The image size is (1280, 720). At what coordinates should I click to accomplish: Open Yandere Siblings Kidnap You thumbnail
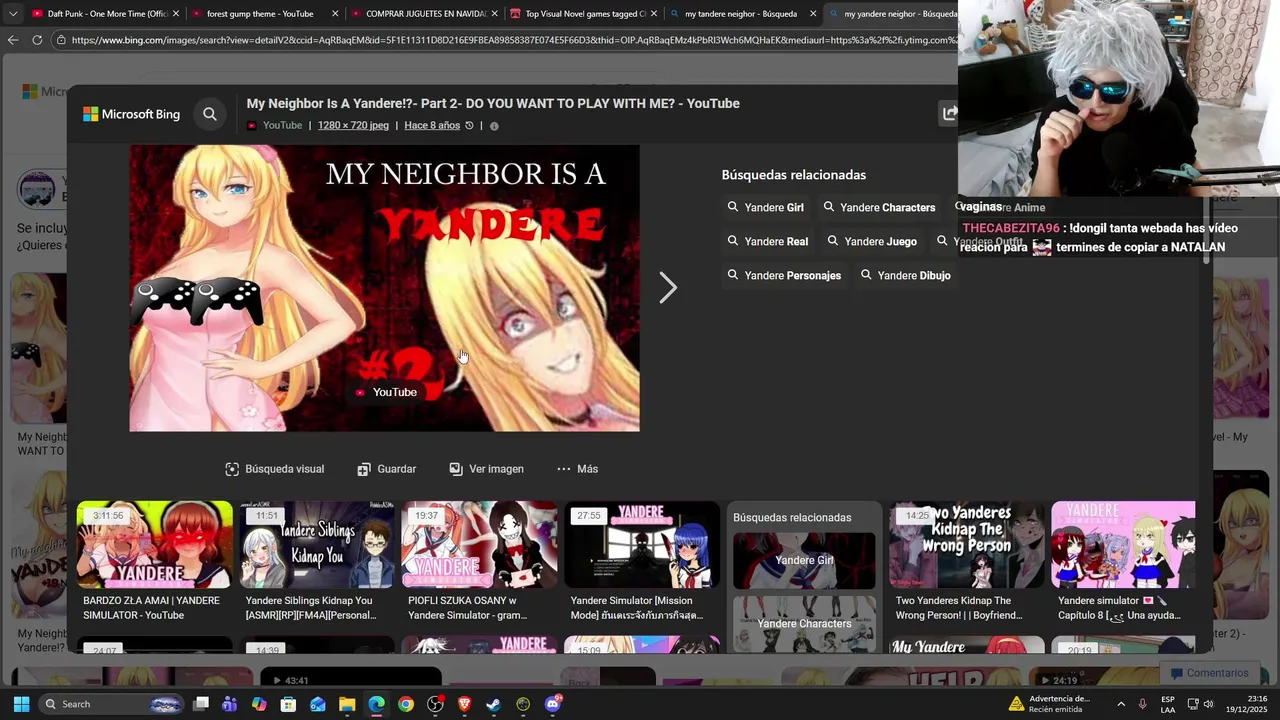coord(317,544)
